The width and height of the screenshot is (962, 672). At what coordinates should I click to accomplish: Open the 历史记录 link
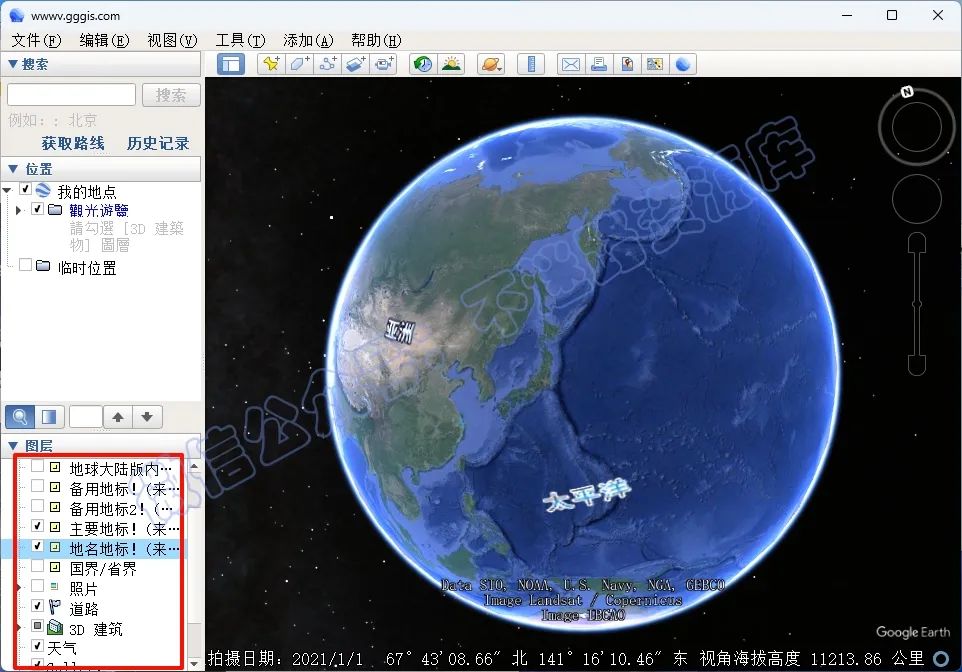(x=158, y=143)
